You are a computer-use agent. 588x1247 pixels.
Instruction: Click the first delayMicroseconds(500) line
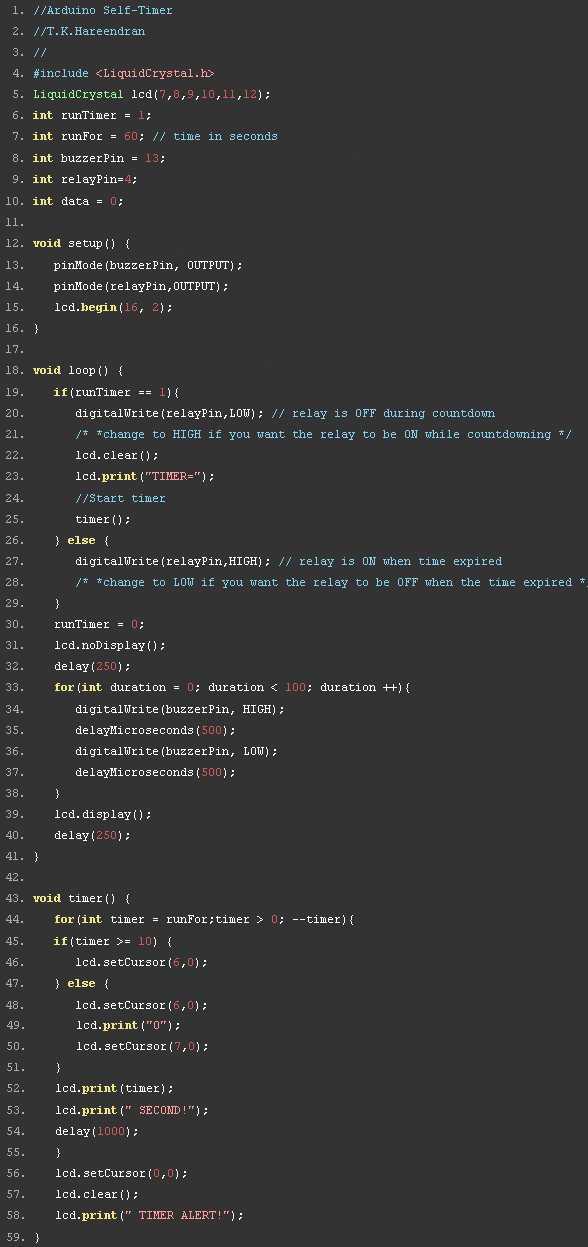click(155, 730)
